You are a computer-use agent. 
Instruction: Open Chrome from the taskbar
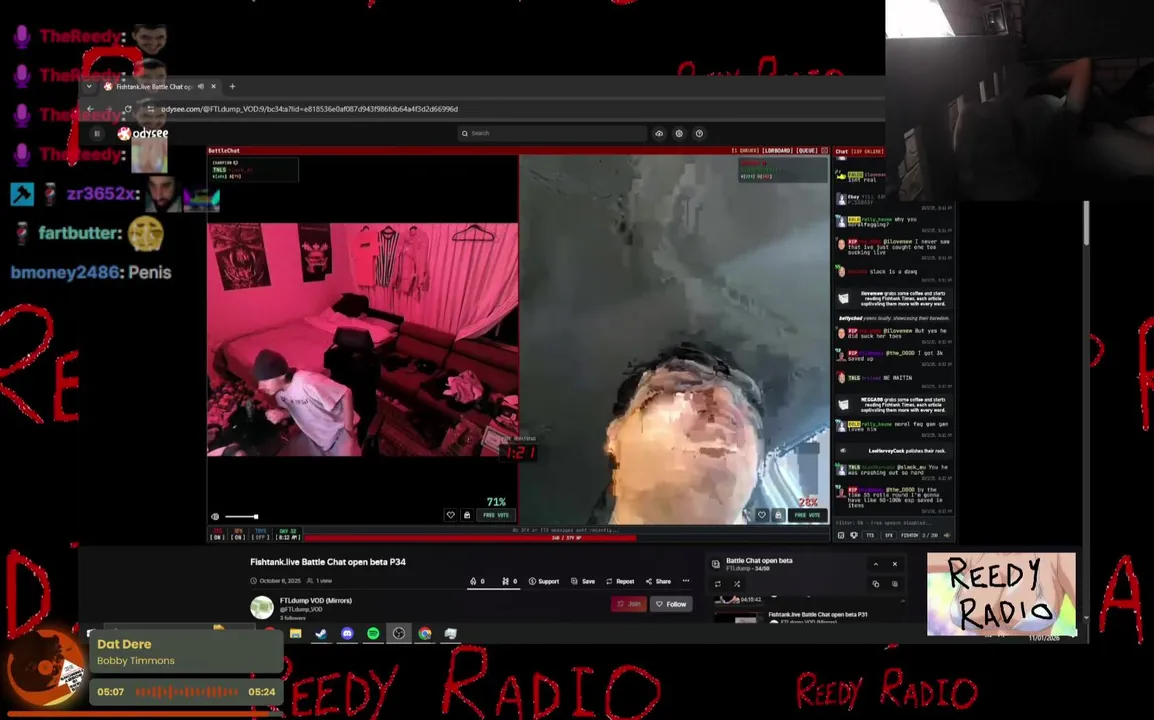click(x=425, y=633)
